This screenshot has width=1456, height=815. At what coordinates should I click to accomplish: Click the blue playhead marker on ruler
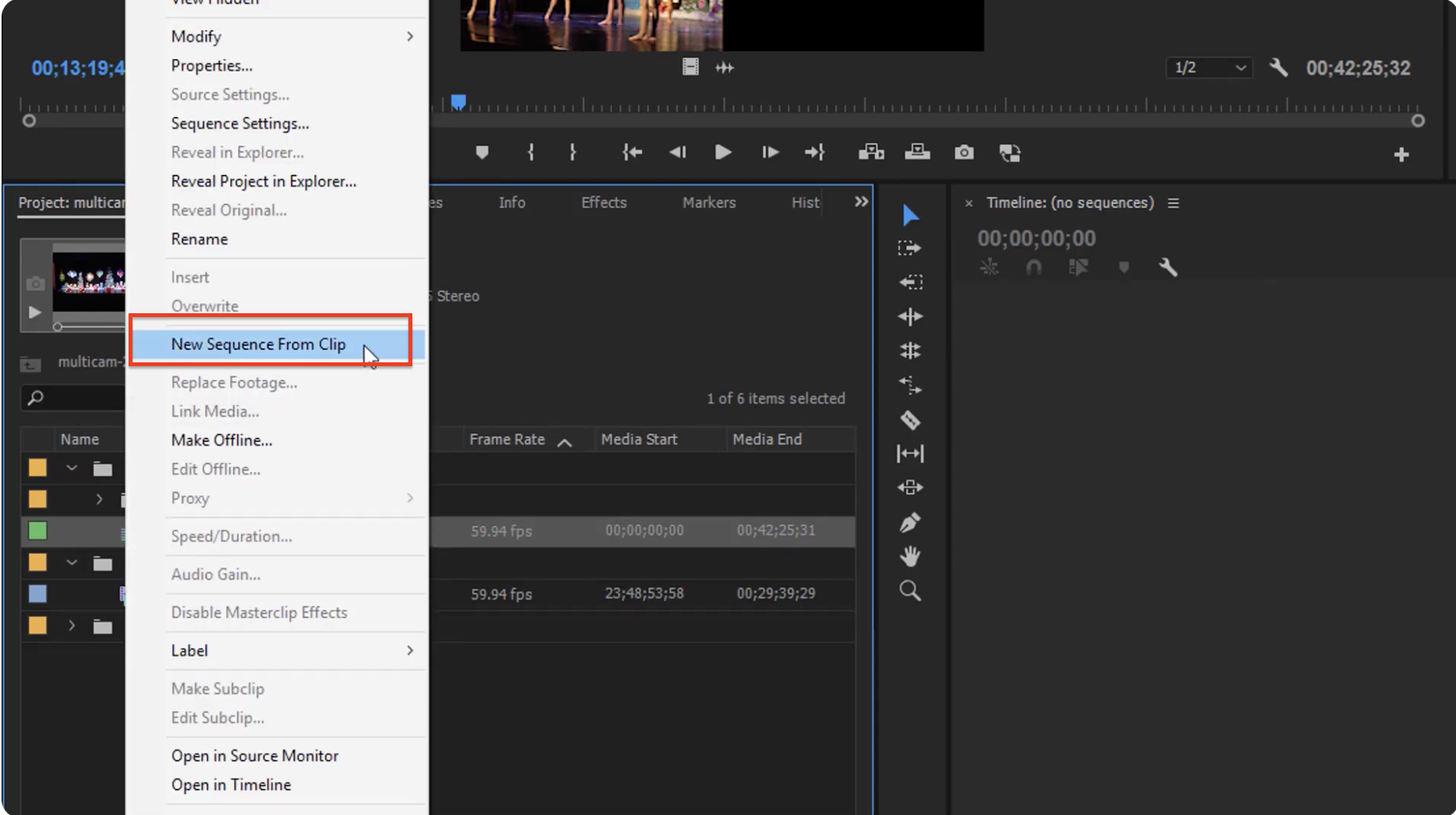pyautogui.click(x=458, y=102)
